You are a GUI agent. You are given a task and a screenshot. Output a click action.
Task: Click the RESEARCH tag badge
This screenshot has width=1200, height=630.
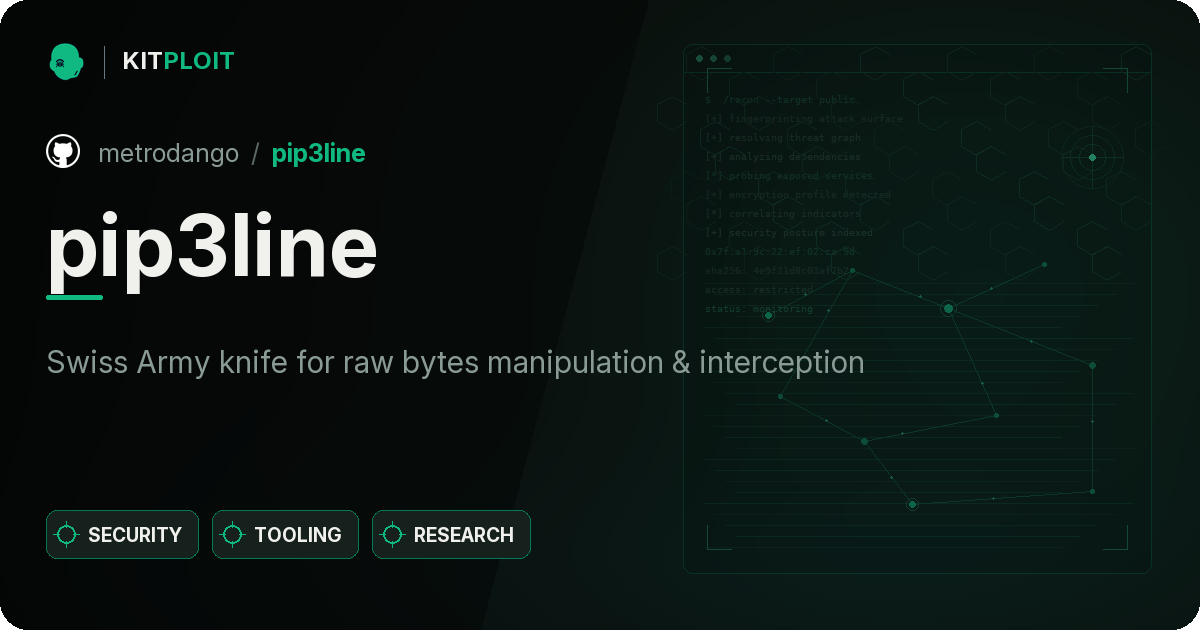click(x=451, y=535)
